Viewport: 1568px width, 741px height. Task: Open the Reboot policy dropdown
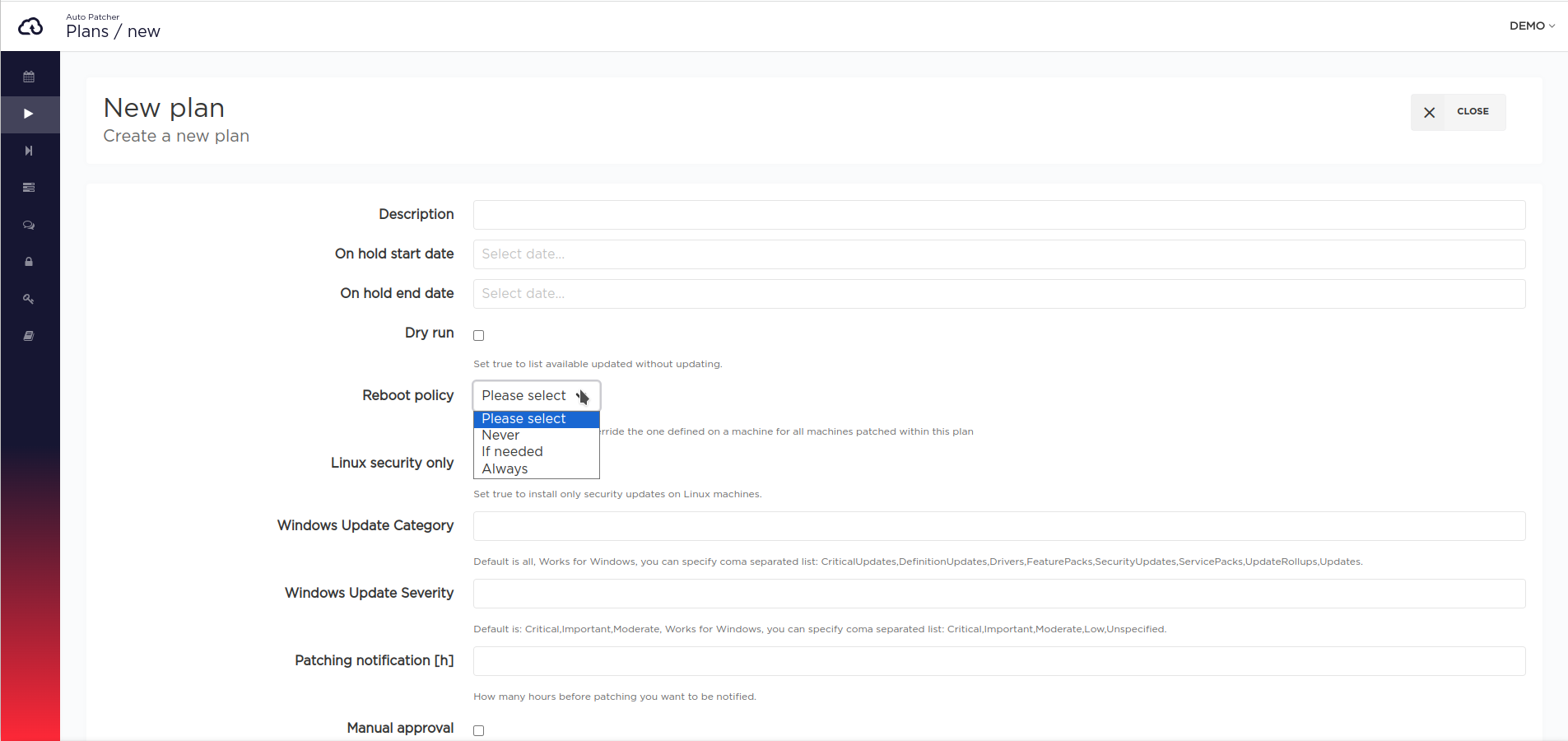pos(537,395)
